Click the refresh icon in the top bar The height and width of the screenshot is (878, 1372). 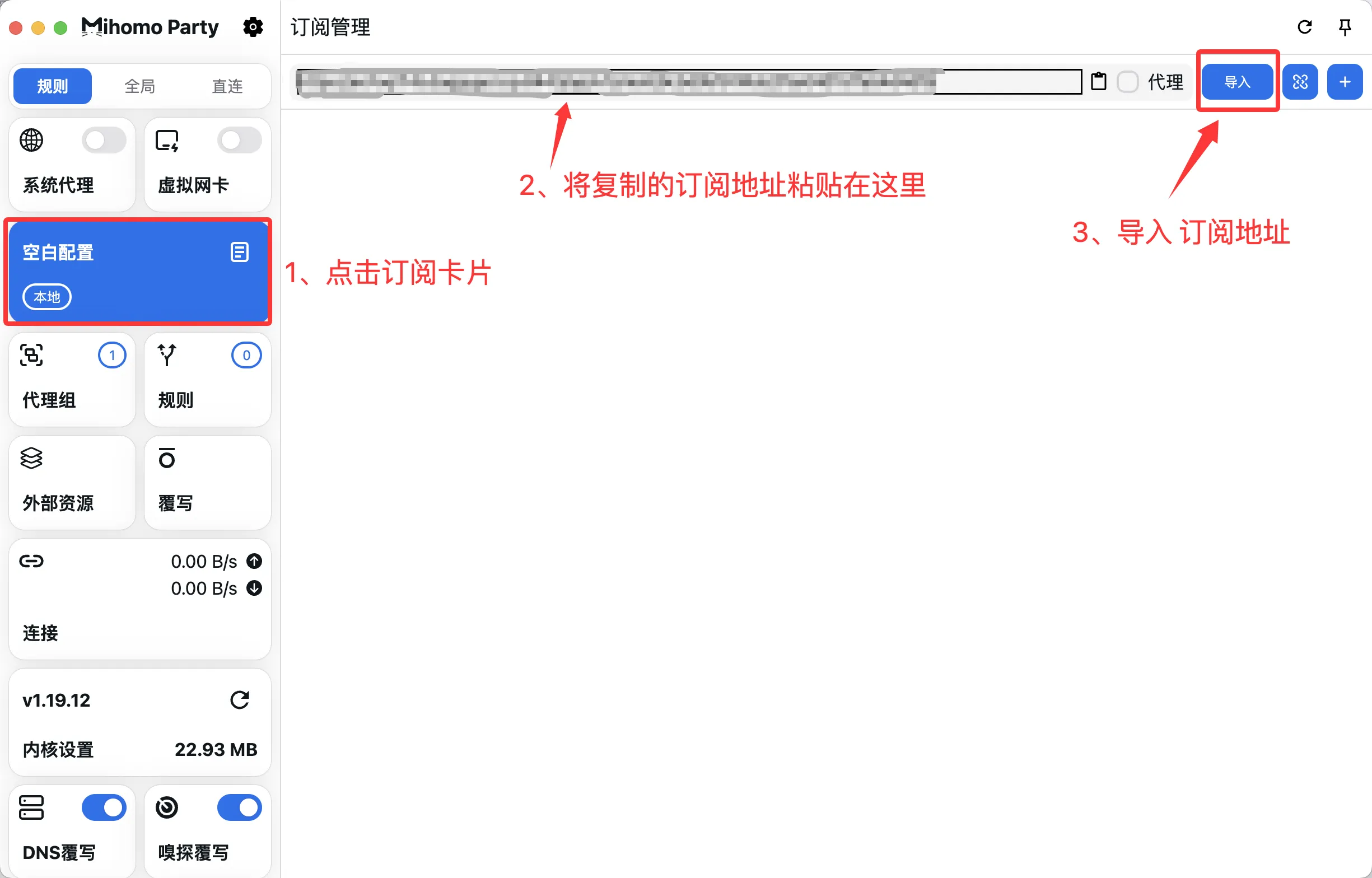click(x=1304, y=27)
